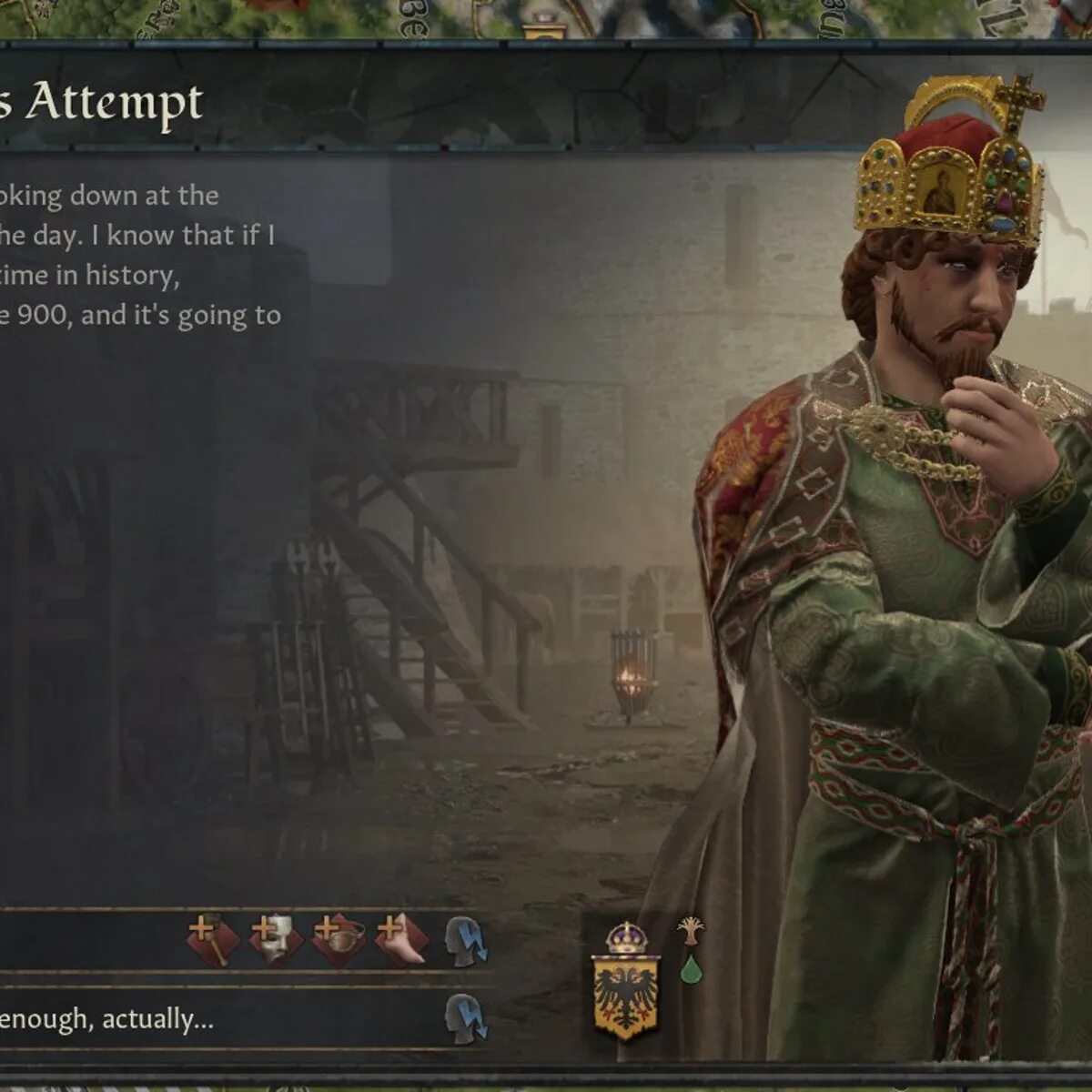
Task: Click the small dynasty tree icon
Action: pyautogui.click(x=692, y=931)
